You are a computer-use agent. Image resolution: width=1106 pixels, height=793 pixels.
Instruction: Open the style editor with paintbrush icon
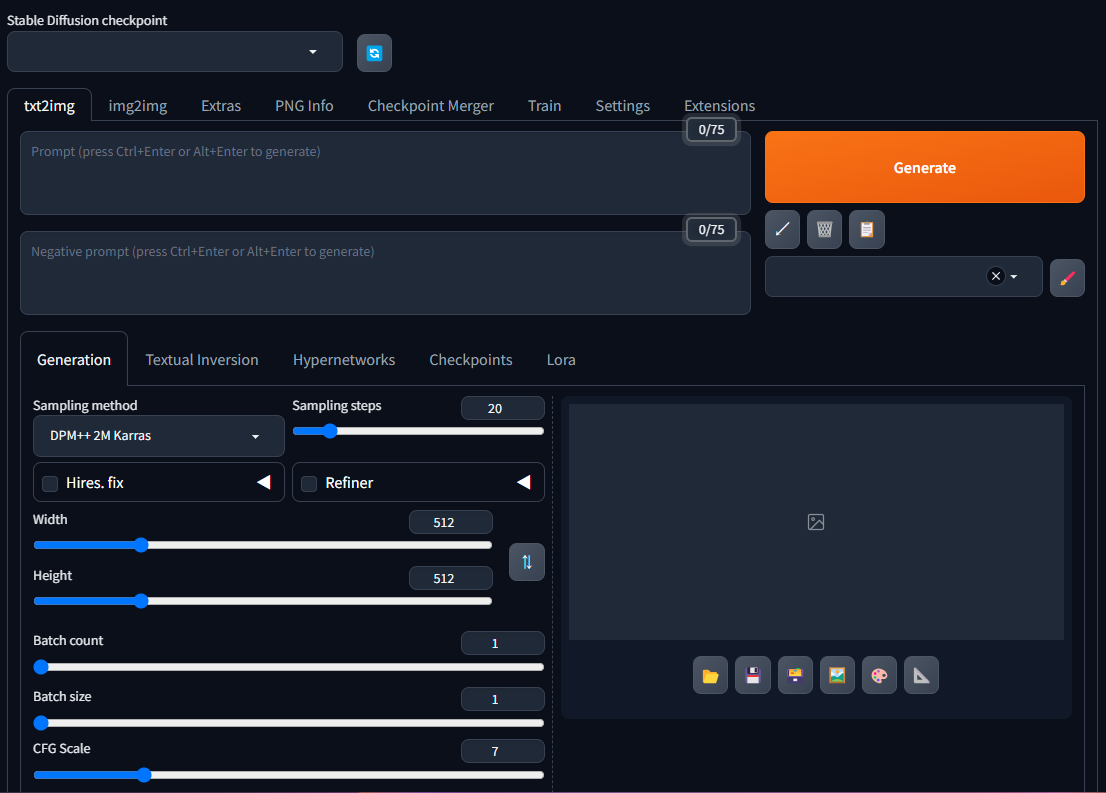click(x=1067, y=278)
